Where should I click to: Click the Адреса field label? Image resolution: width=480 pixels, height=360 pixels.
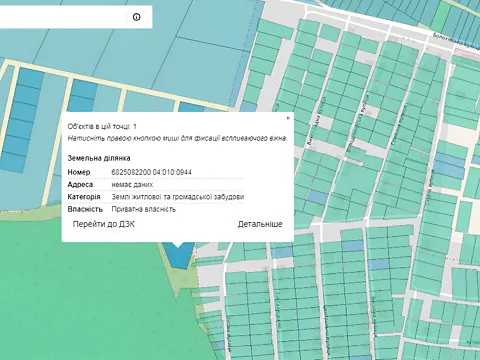pyautogui.click(x=80, y=185)
